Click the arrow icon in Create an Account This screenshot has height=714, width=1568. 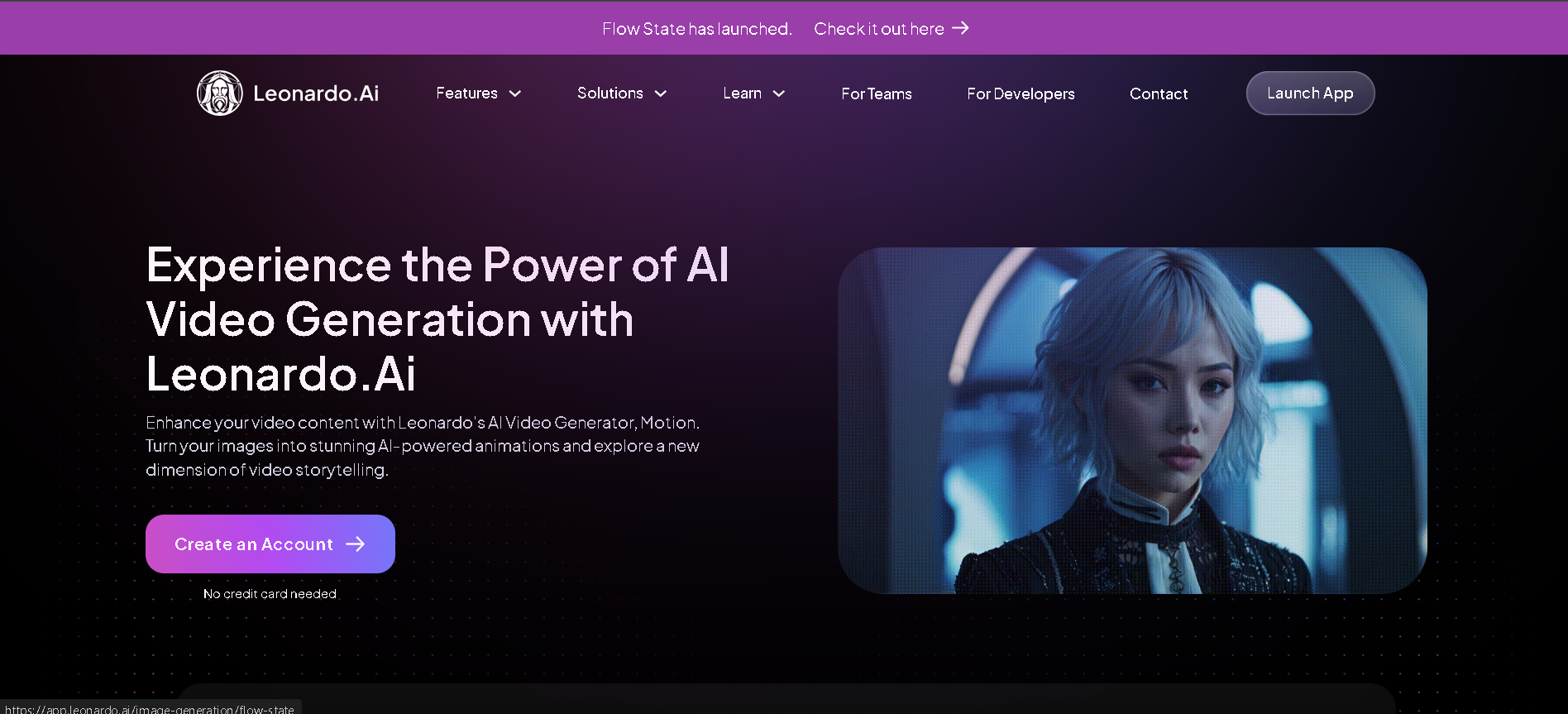pyautogui.click(x=356, y=544)
